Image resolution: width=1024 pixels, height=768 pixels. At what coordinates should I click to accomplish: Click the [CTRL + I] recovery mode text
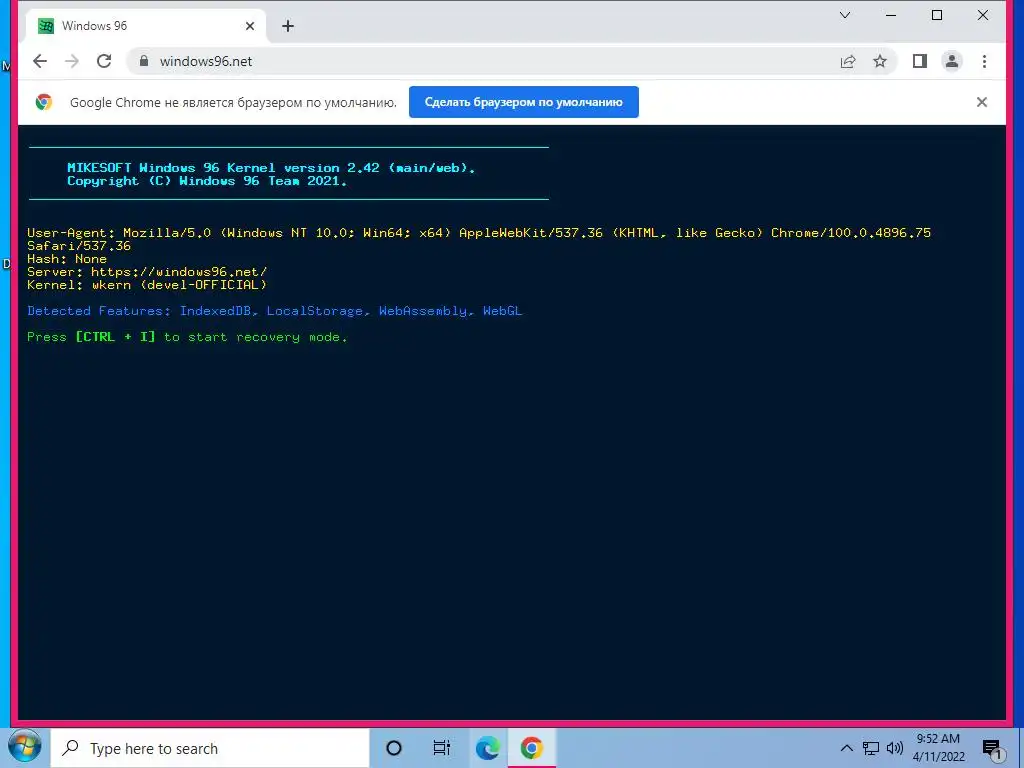116,337
